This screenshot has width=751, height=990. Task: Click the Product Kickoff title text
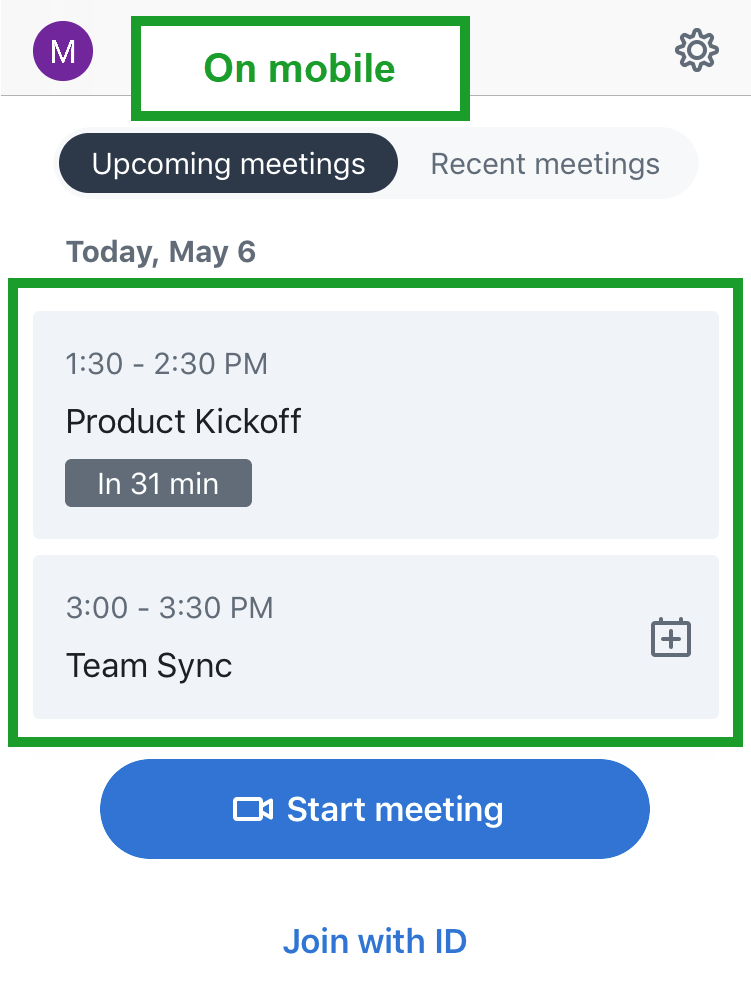[x=184, y=421]
